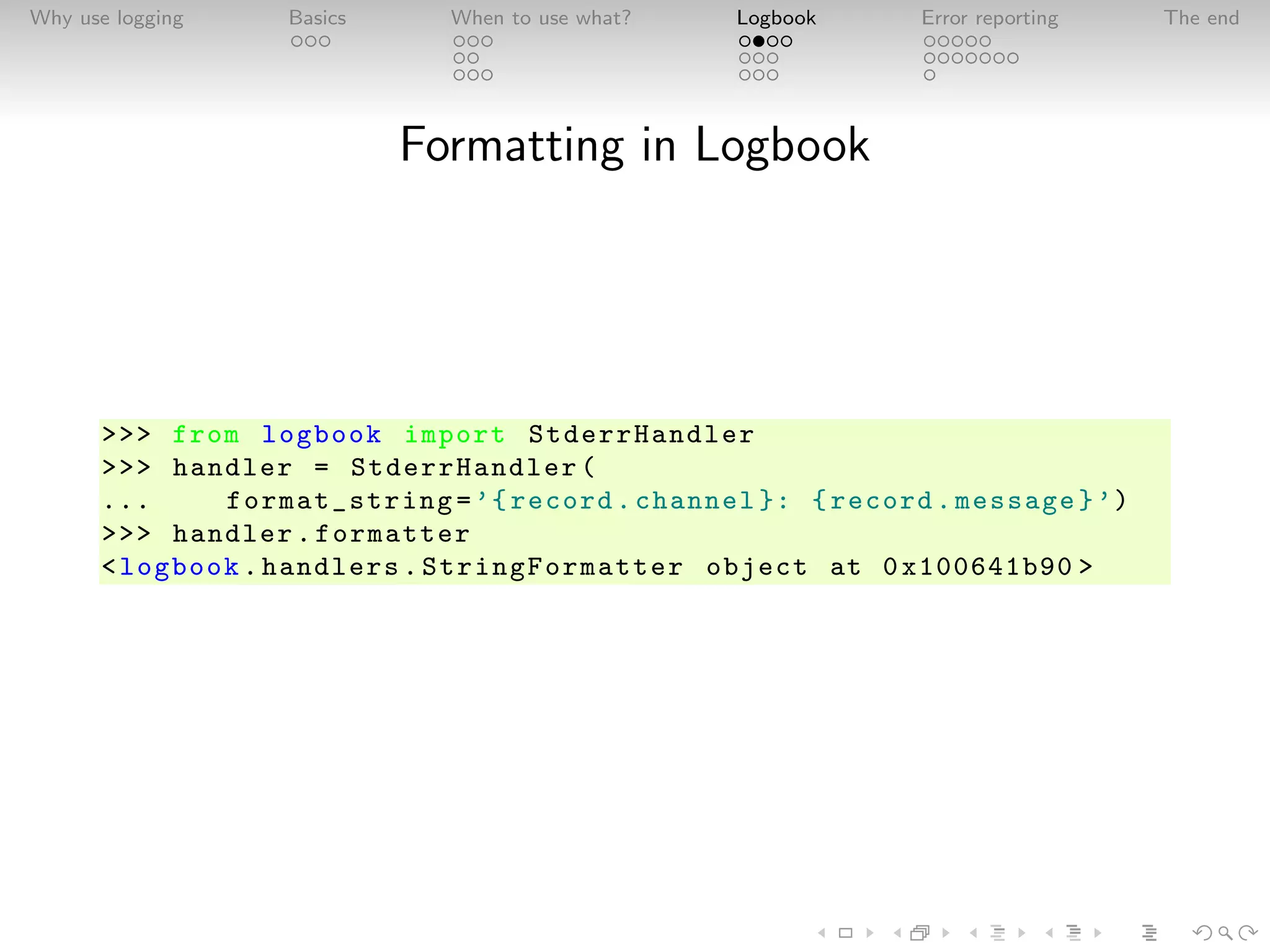Image resolution: width=1270 pixels, height=952 pixels.
Task: Click the stacked frames navigation icon
Action: click(920, 932)
